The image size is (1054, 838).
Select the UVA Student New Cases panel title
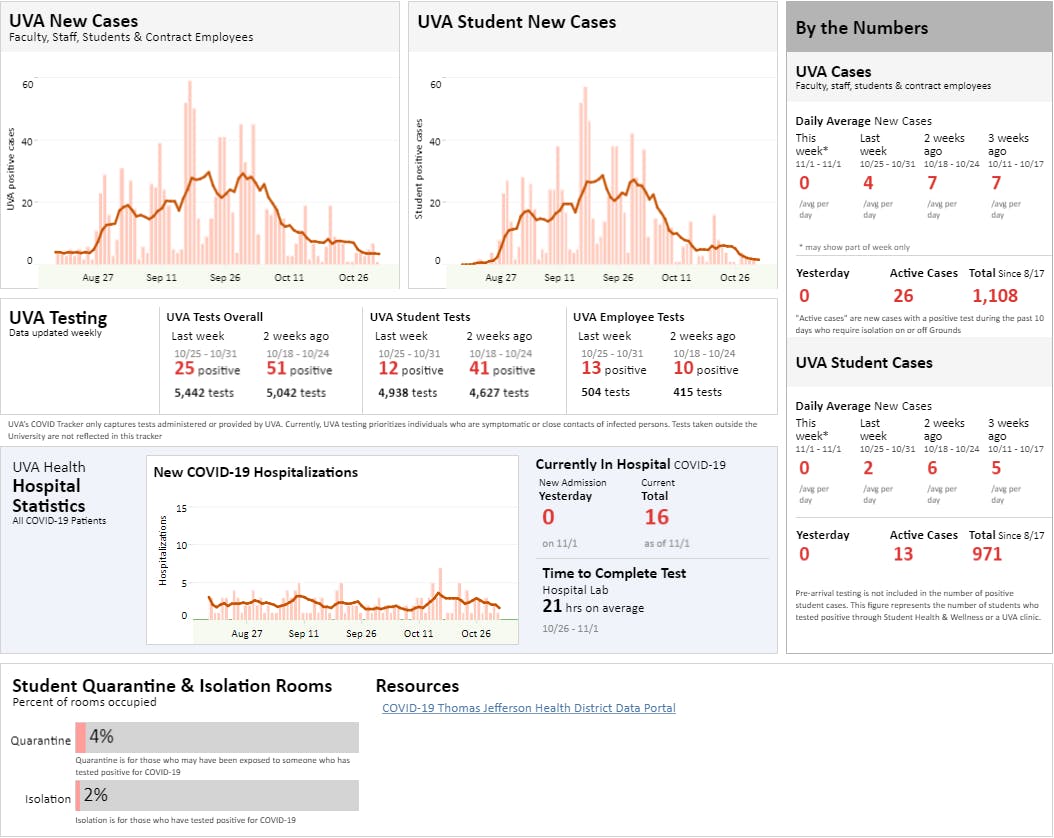(516, 21)
